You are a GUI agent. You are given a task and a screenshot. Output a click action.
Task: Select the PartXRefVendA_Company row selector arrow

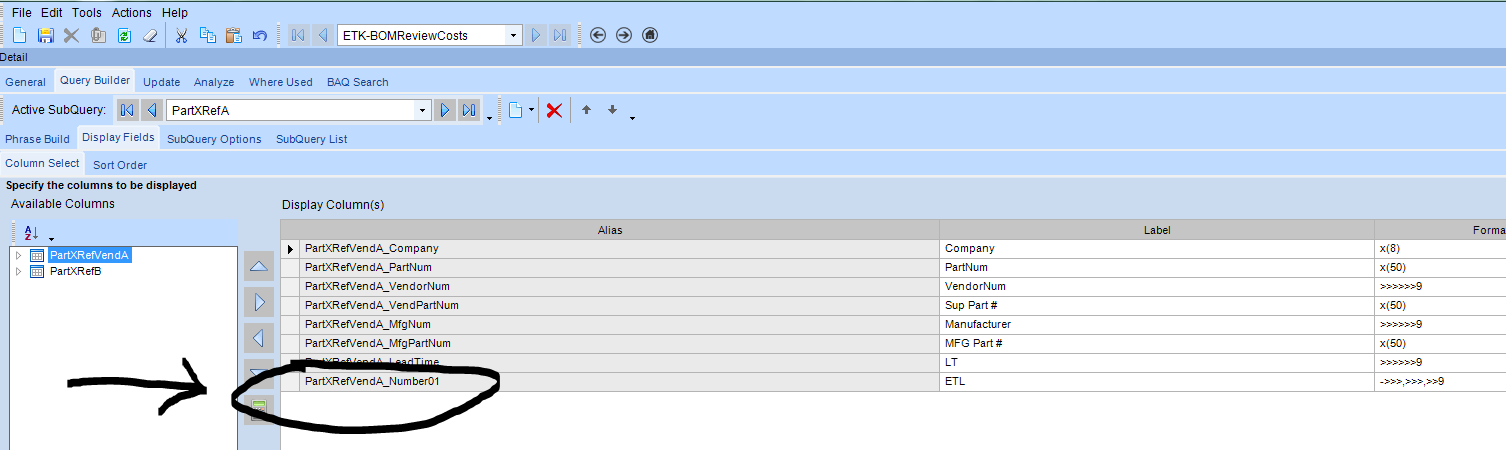291,248
